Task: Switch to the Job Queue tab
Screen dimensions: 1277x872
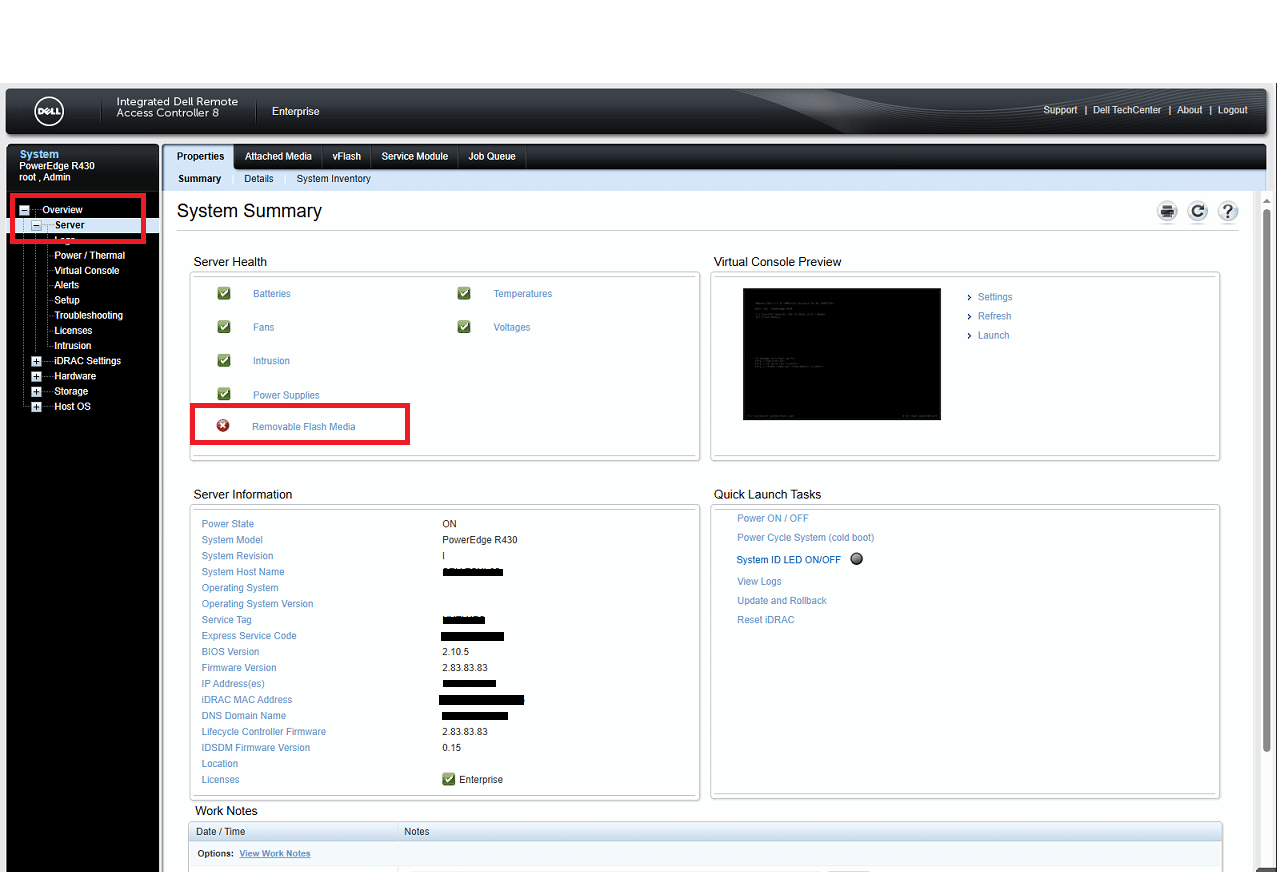Action: point(492,157)
